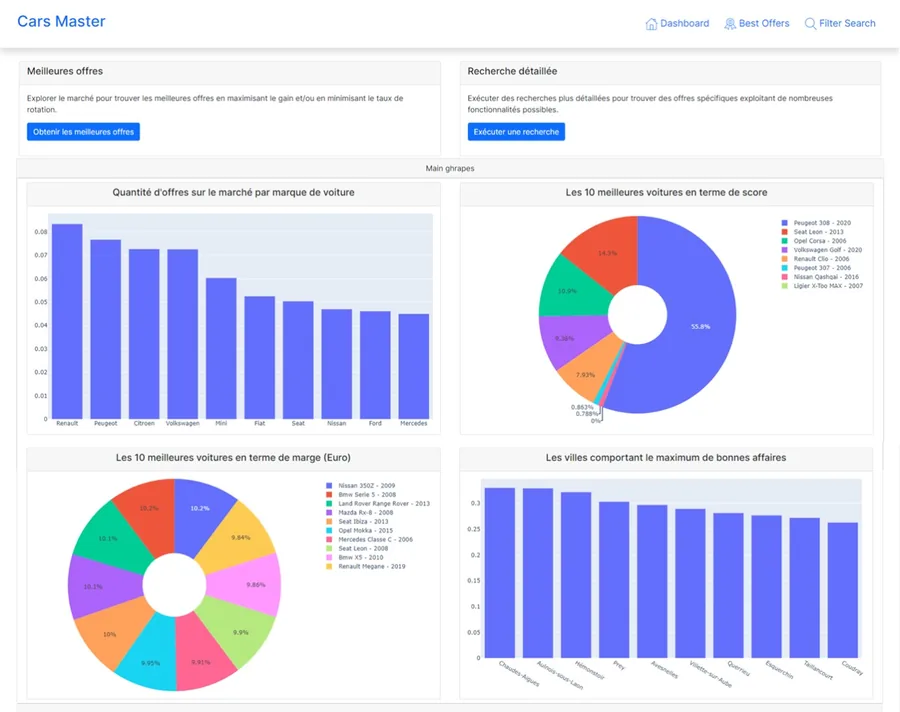The image size is (900, 712).
Task: Select the 55.8% slice in score pie
Action: coord(700,326)
